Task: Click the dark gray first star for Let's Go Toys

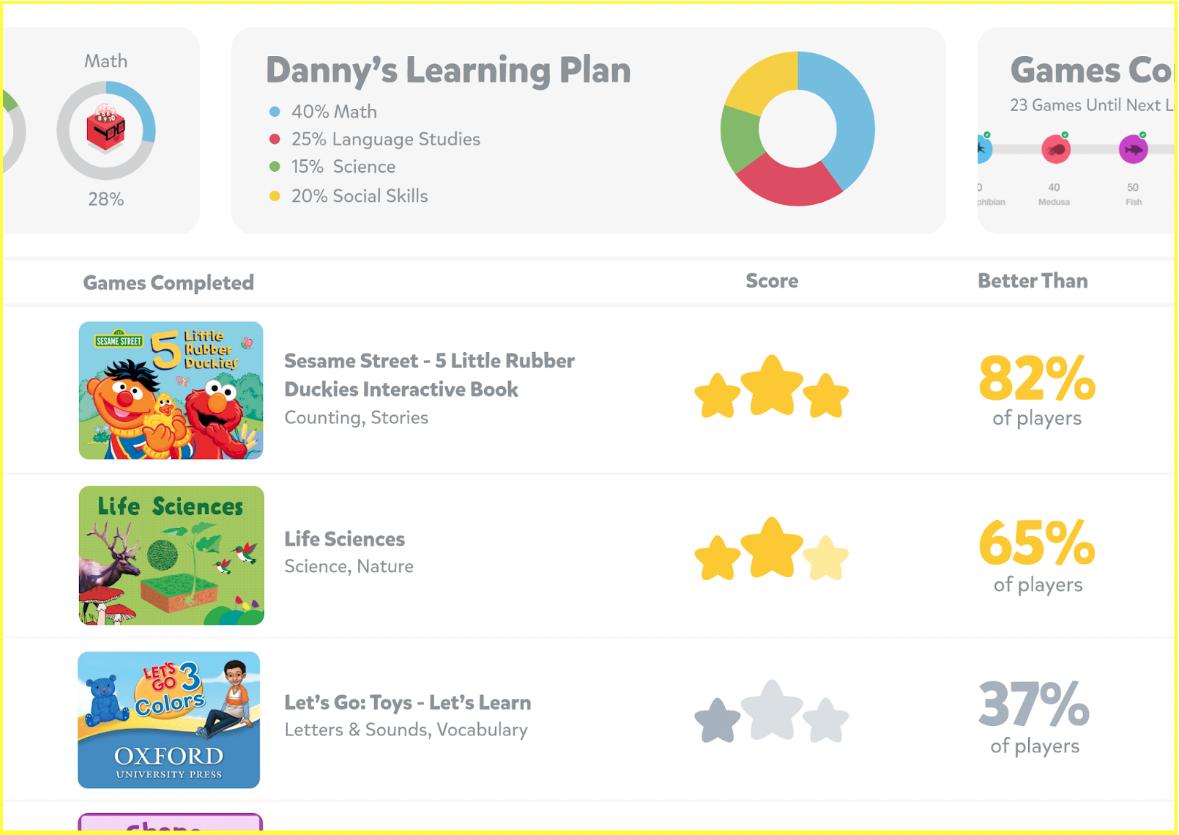Action: (x=717, y=721)
